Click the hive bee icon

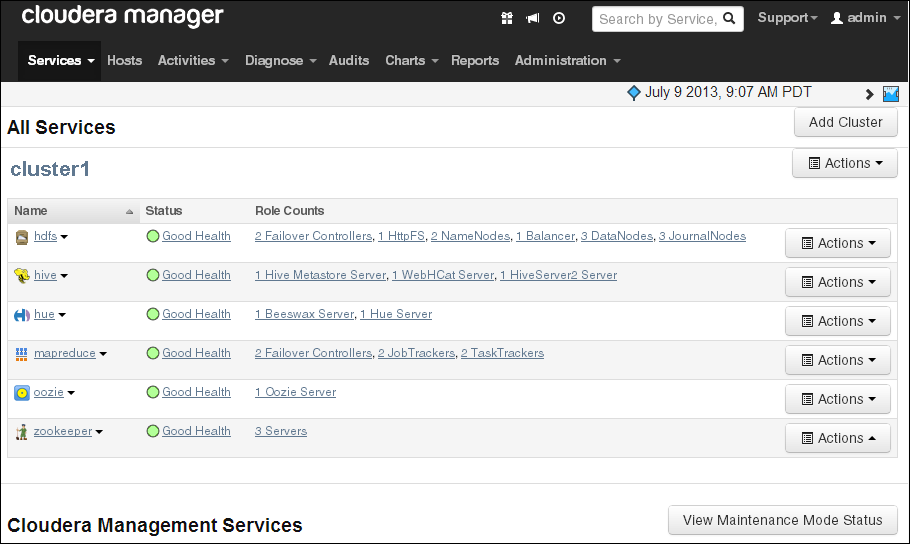pos(21,276)
